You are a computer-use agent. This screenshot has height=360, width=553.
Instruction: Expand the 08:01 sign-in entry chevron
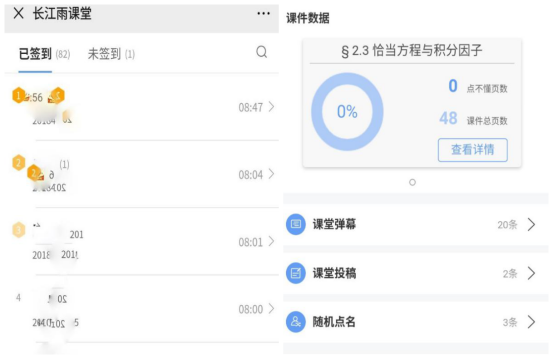point(271,241)
